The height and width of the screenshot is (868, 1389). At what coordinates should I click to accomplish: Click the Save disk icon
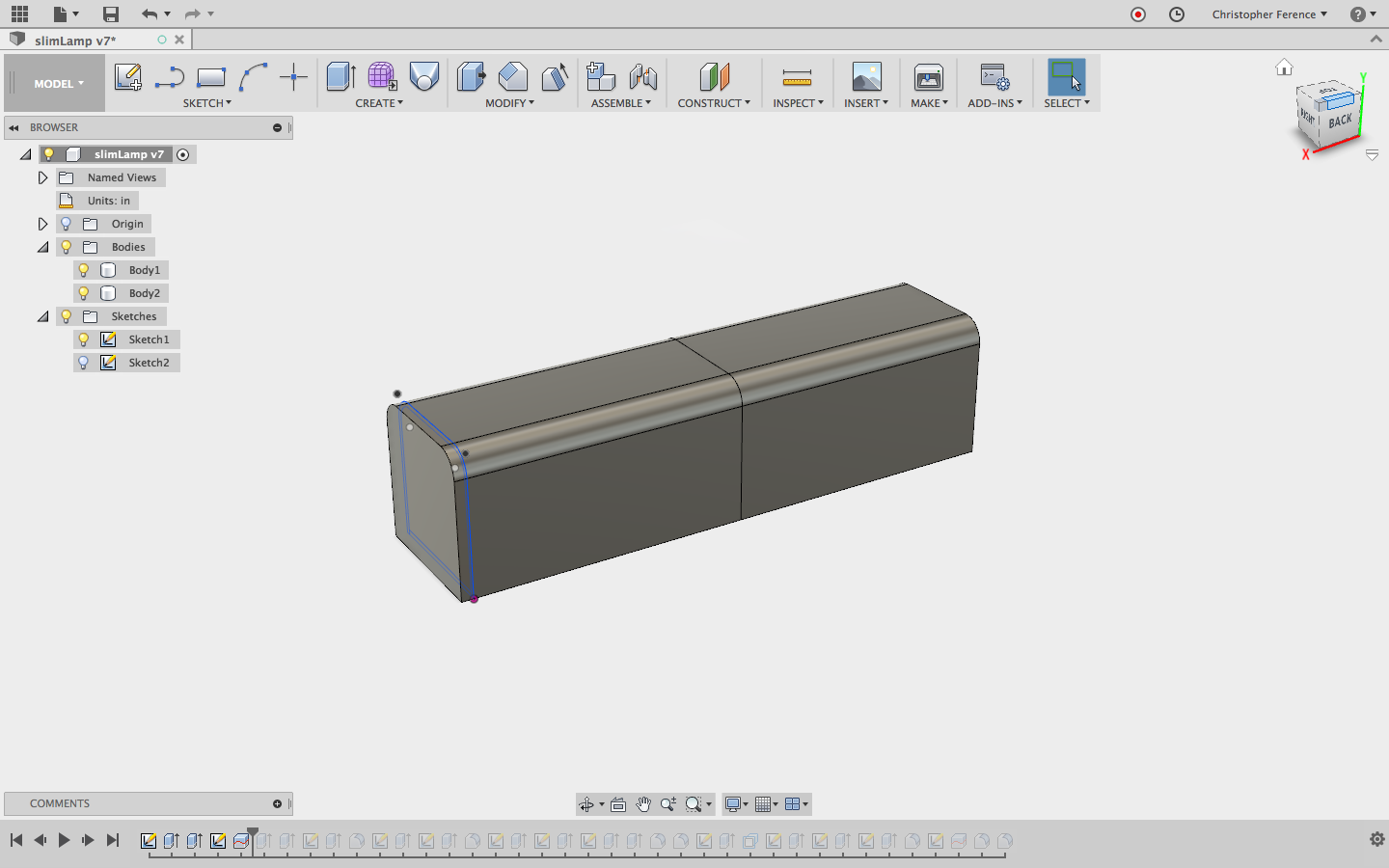[x=111, y=14]
